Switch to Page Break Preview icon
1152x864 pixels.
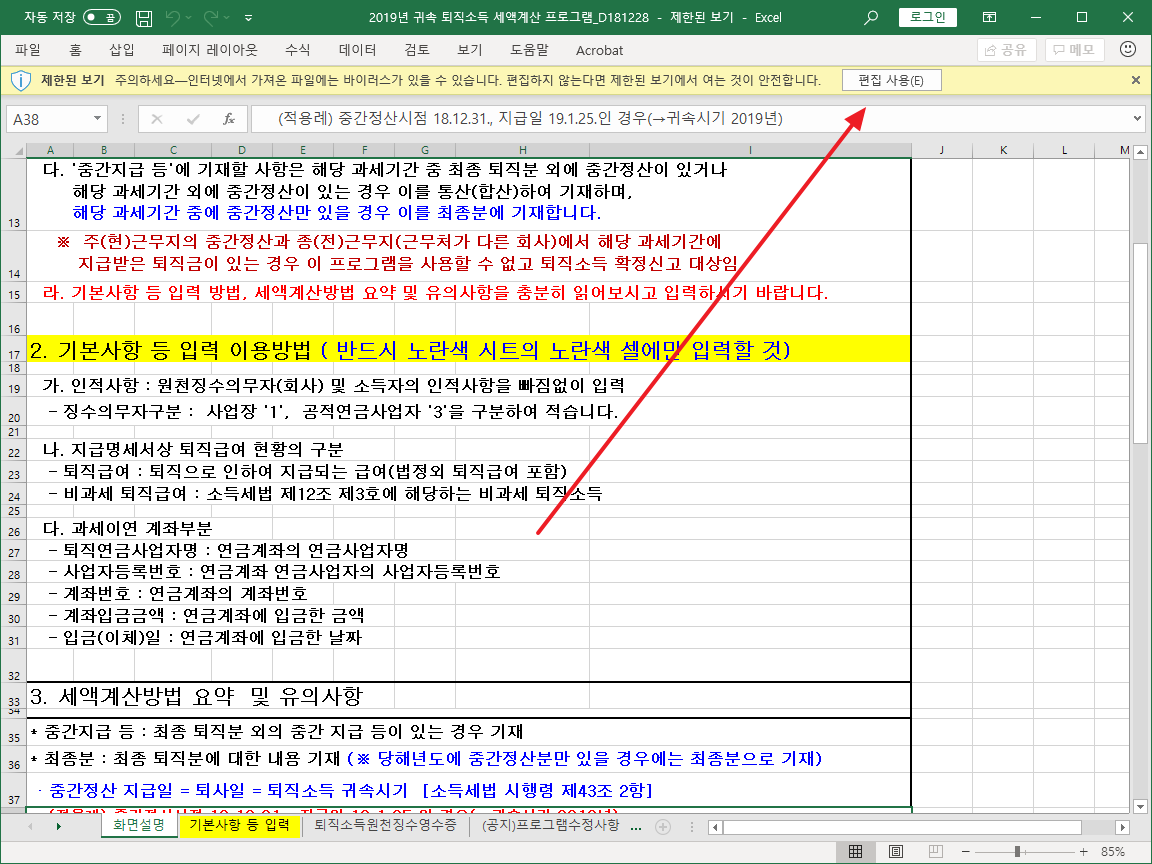point(935,852)
